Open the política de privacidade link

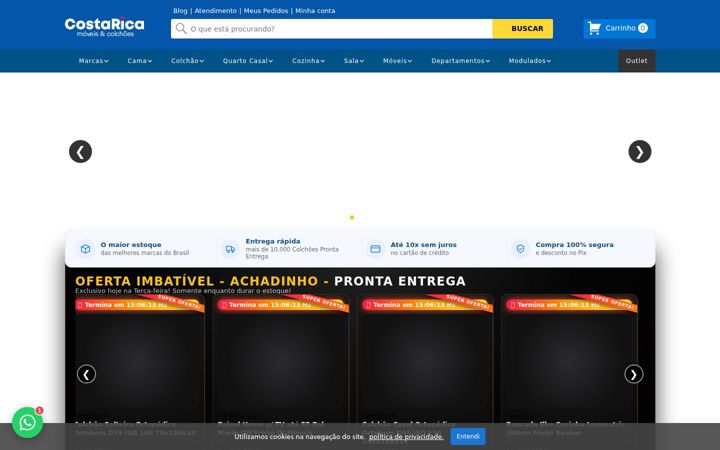click(x=406, y=437)
